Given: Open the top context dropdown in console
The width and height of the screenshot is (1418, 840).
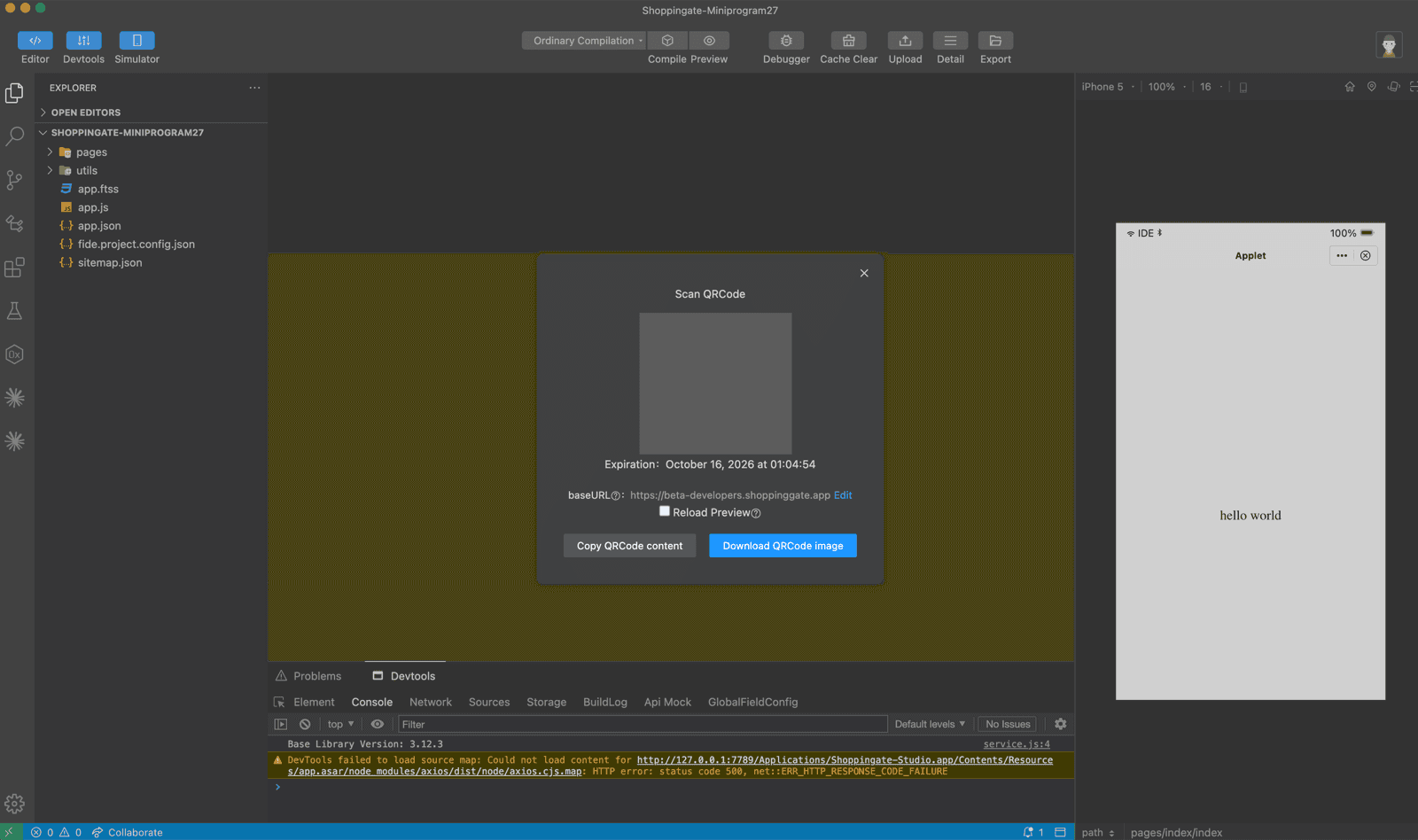Looking at the screenshot, I should [340, 724].
